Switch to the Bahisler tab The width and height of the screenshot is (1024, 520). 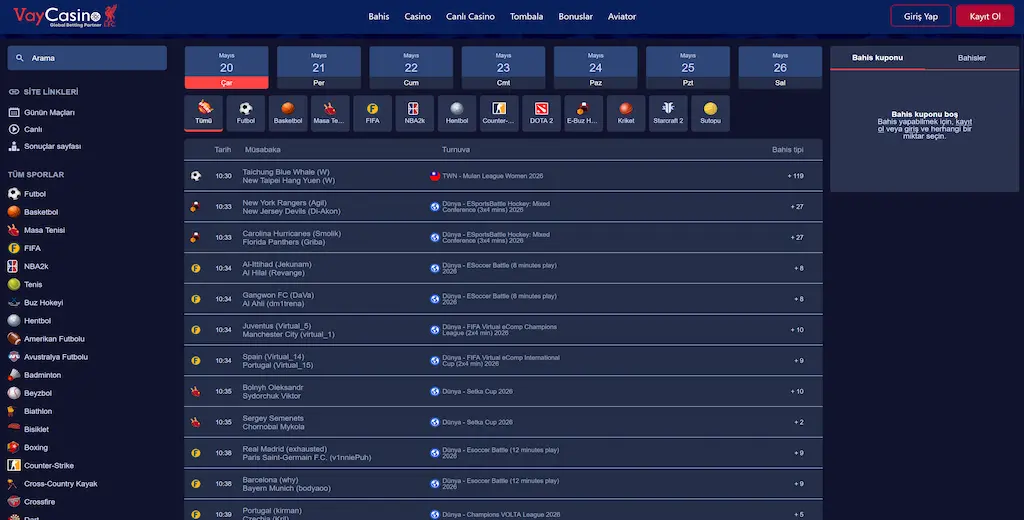click(972, 57)
